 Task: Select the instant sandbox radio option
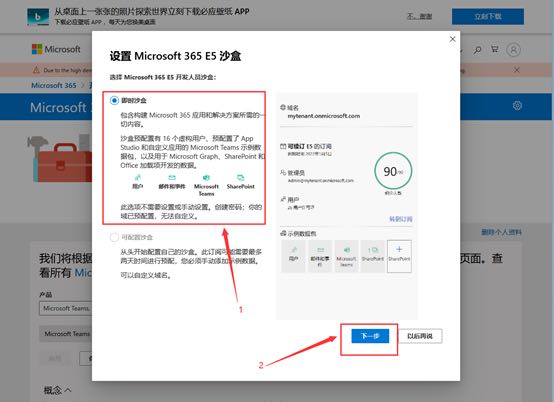click(114, 100)
